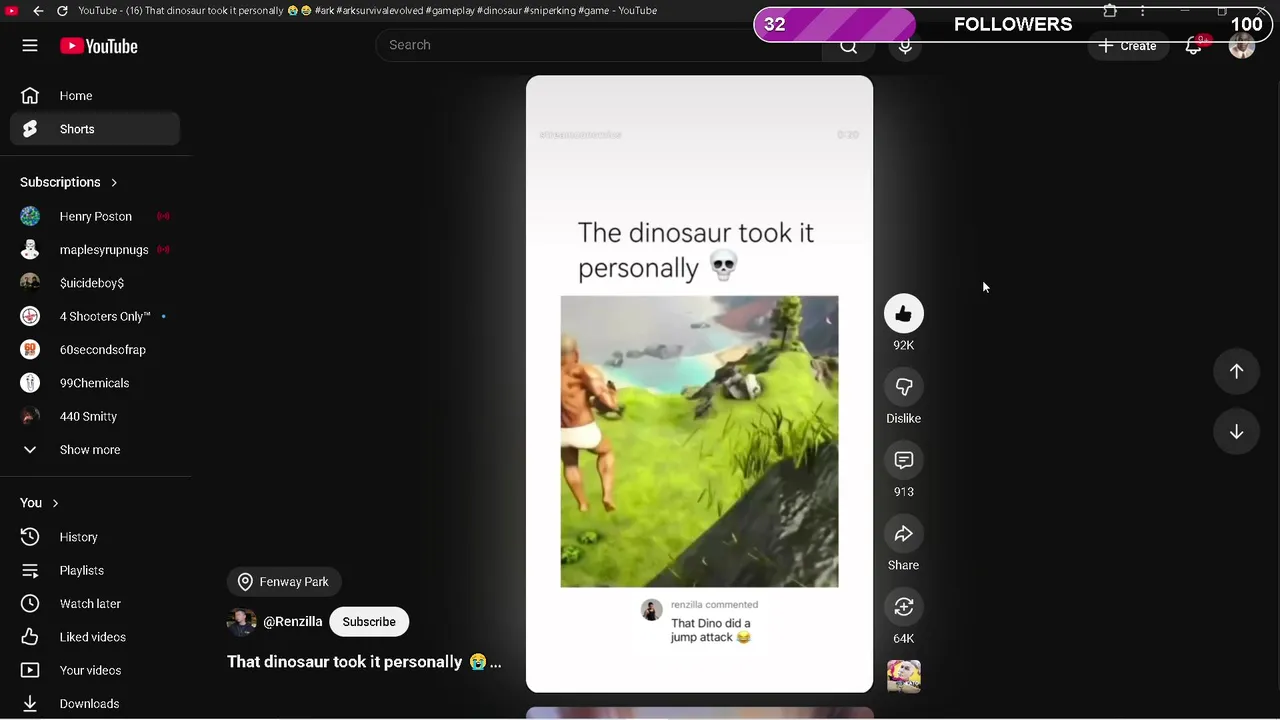Expand the Subscriptions section heading
Viewport: 1280px width, 720px height.
[x=69, y=182]
